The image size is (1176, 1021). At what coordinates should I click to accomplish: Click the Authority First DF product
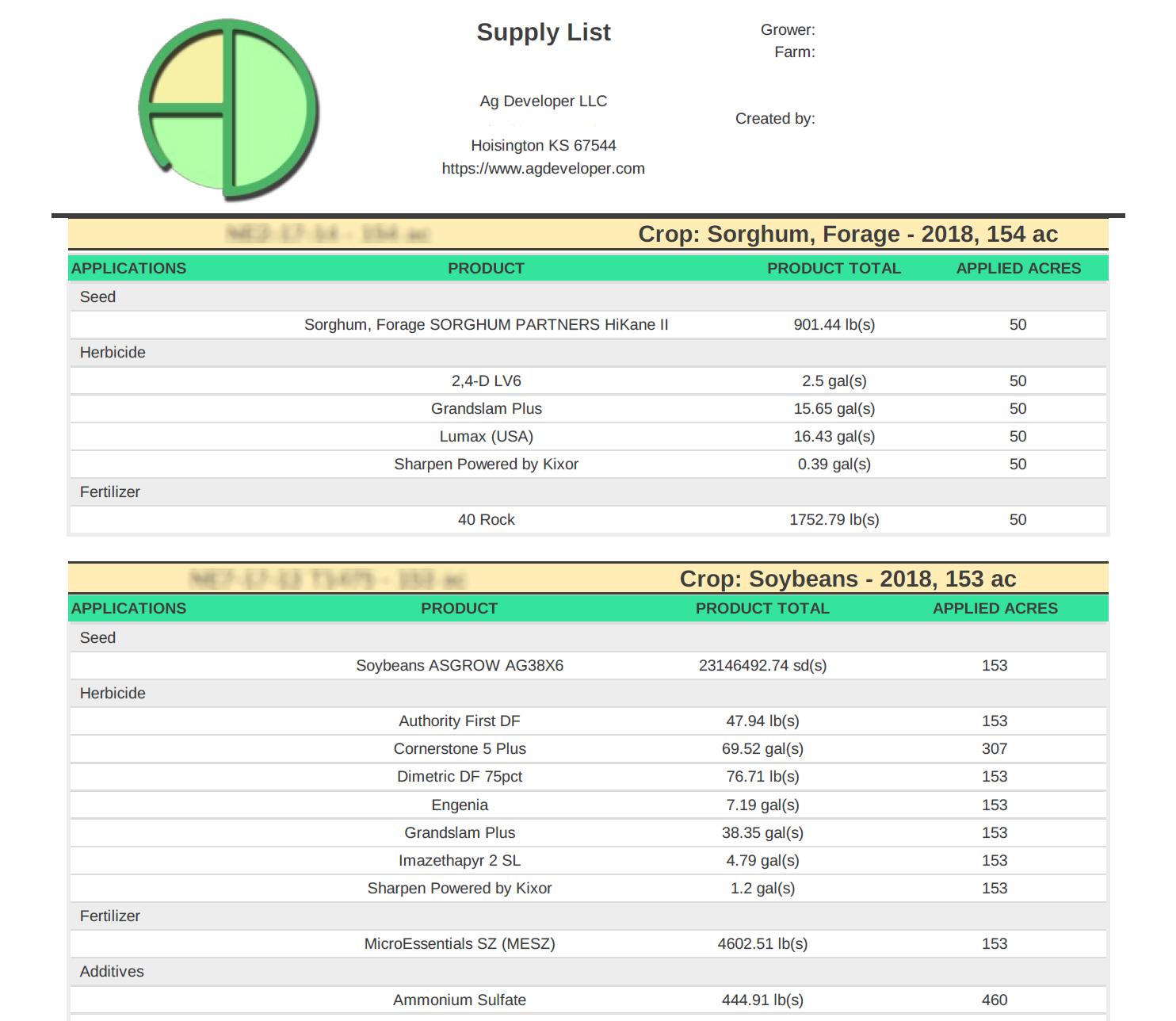(460, 721)
